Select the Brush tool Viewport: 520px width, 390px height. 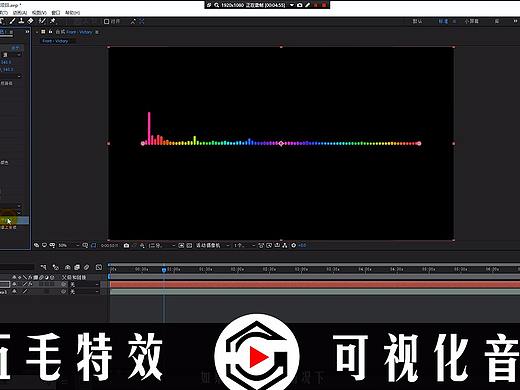coord(12,21)
